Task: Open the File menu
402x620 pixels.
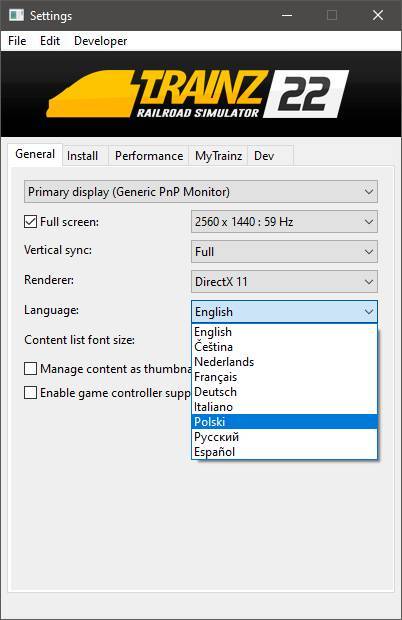Action: click(17, 41)
